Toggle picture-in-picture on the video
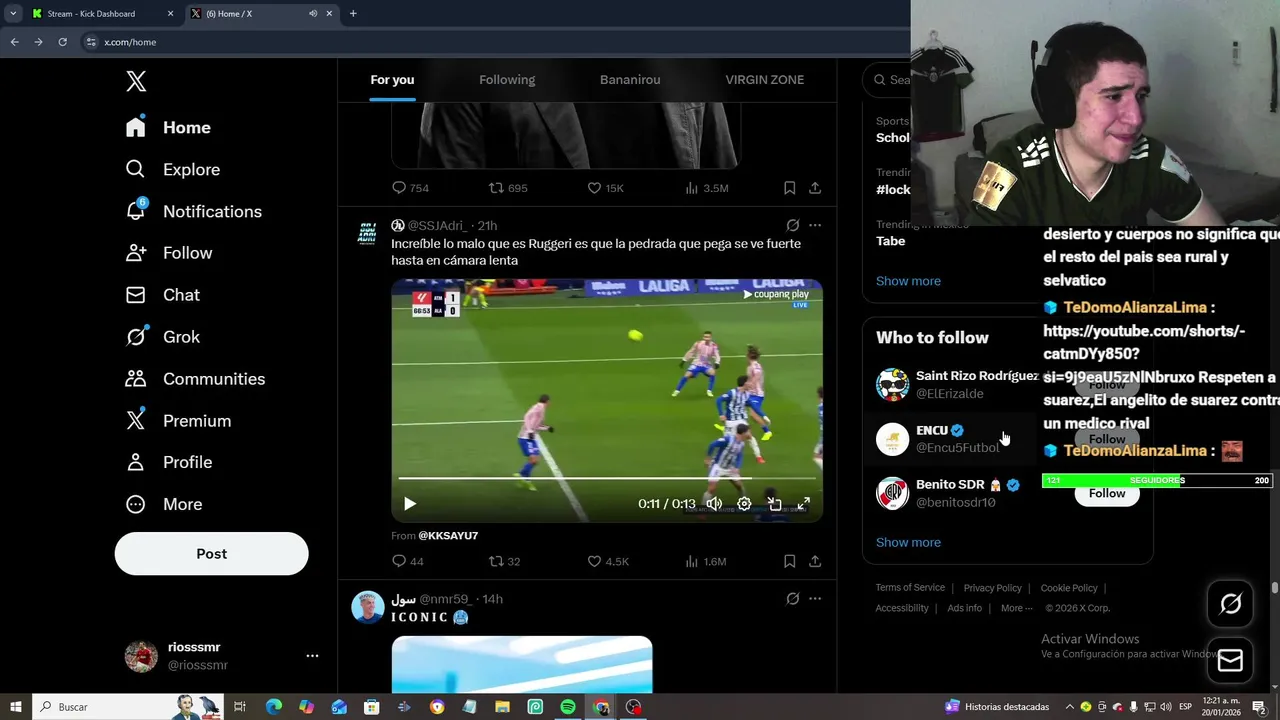The width and height of the screenshot is (1280, 720). (x=774, y=504)
